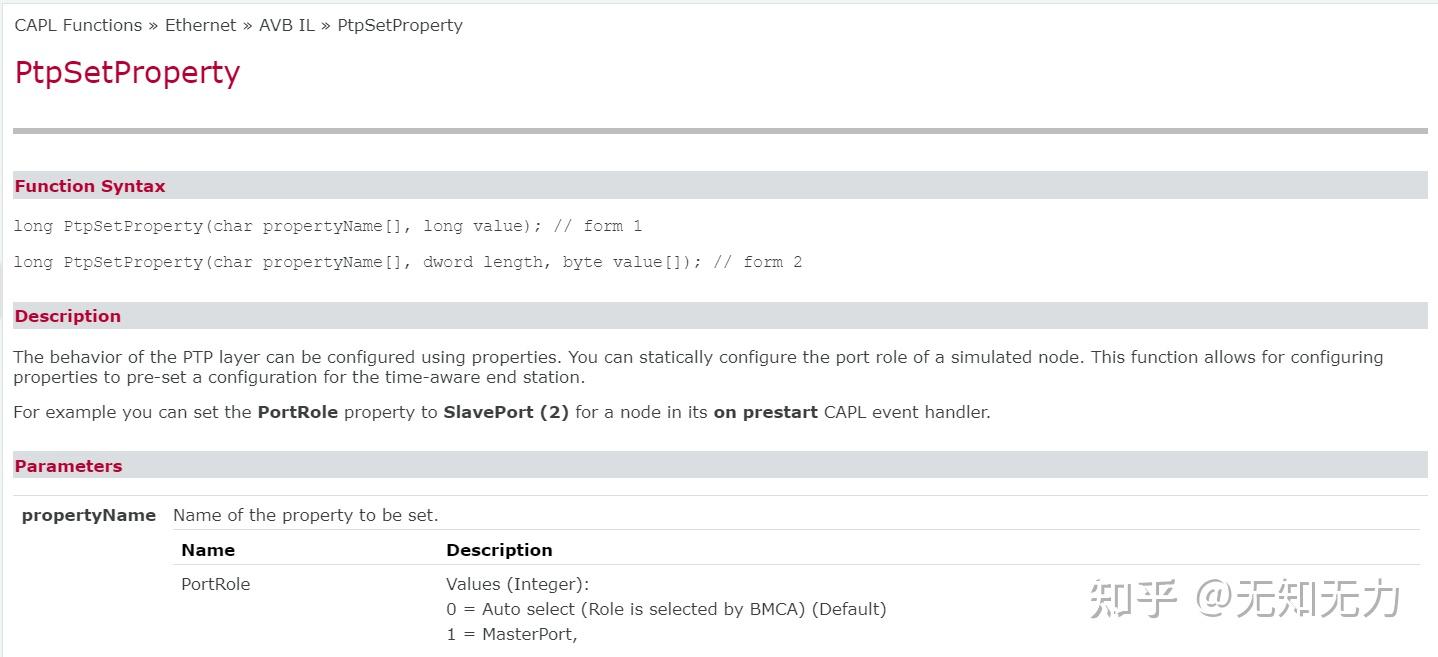This screenshot has width=1438, height=657.
Task: Select the Parameters section header
Action: click(x=68, y=466)
